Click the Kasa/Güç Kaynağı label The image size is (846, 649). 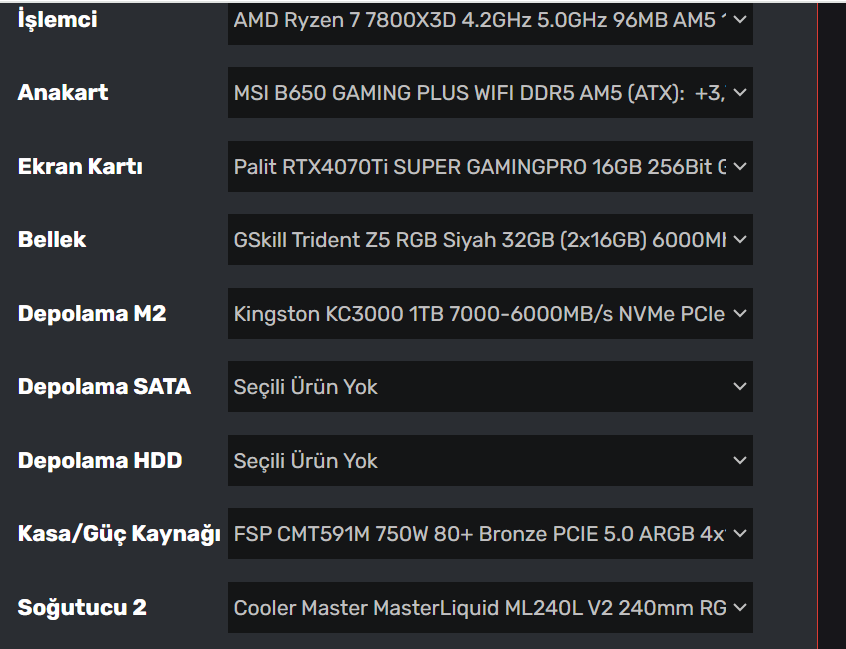pyautogui.click(x=119, y=534)
